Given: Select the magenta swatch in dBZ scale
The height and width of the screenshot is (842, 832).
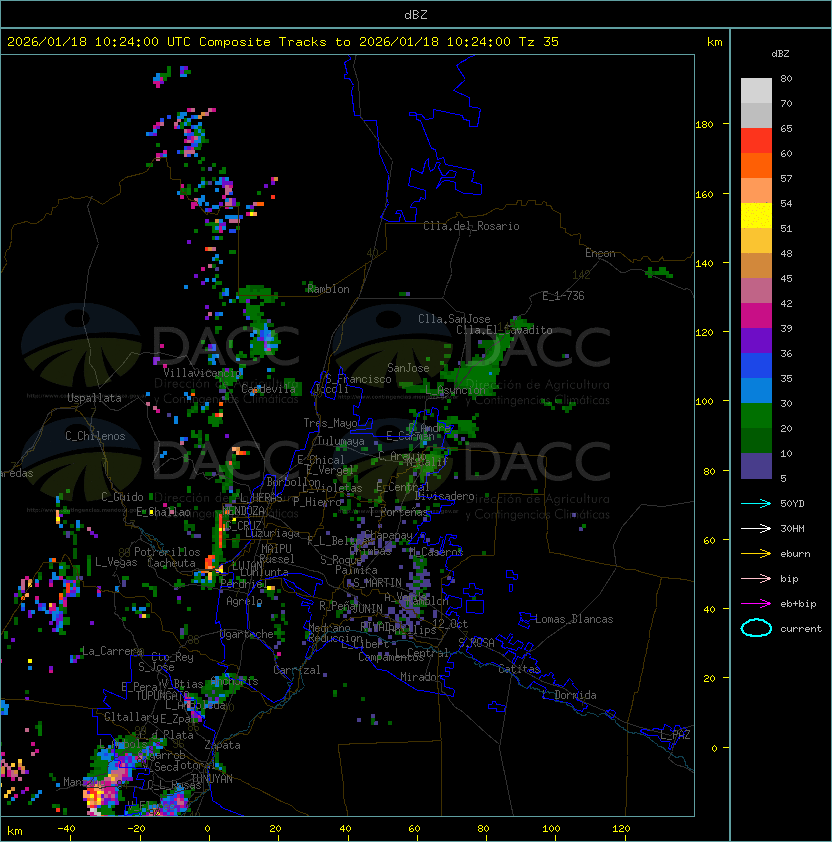Looking at the screenshot, I should point(756,316).
